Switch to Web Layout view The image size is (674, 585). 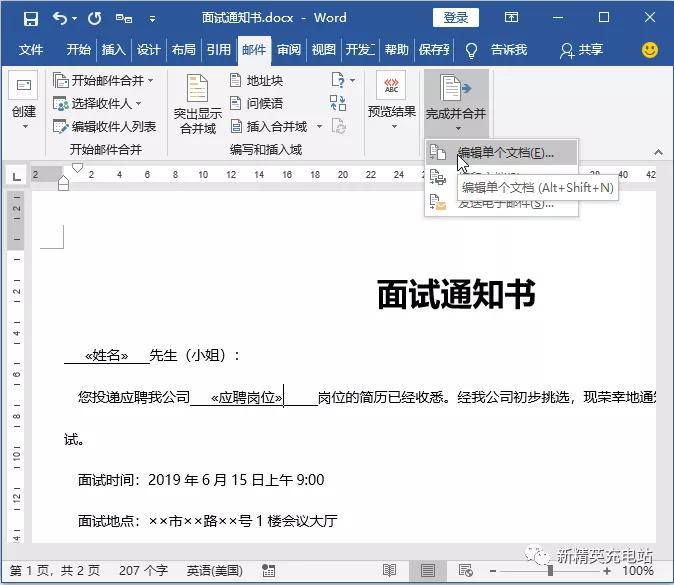(466, 571)
